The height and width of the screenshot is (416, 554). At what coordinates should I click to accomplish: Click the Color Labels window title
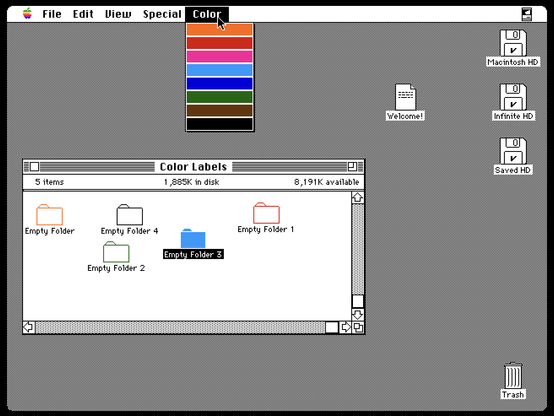point(193,167)
